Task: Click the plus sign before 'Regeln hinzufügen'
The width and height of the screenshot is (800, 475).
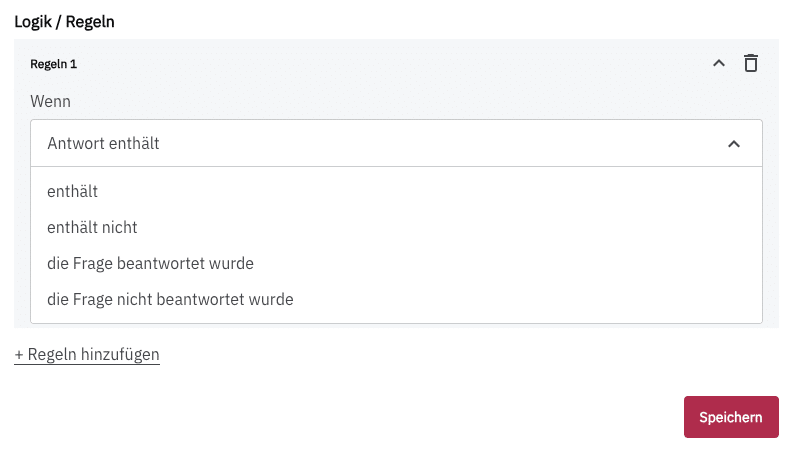Action: tap(19, 354)
